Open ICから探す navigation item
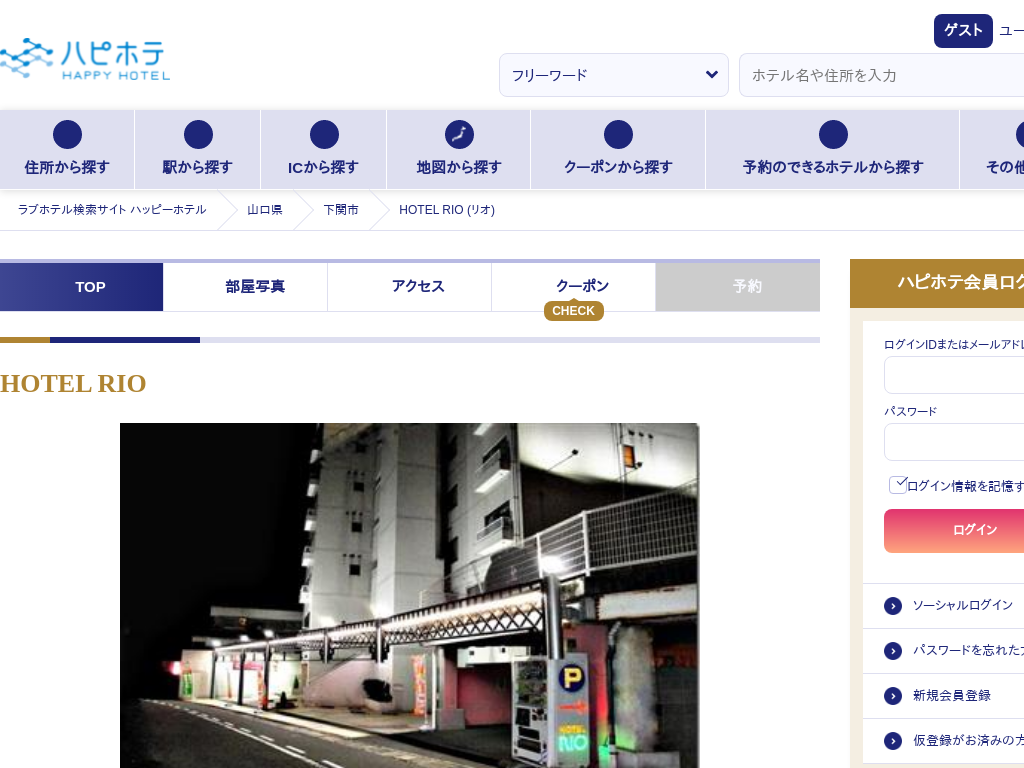This screenshot has height=768, width=1024. pyautogui.click(x=323, y=150)
